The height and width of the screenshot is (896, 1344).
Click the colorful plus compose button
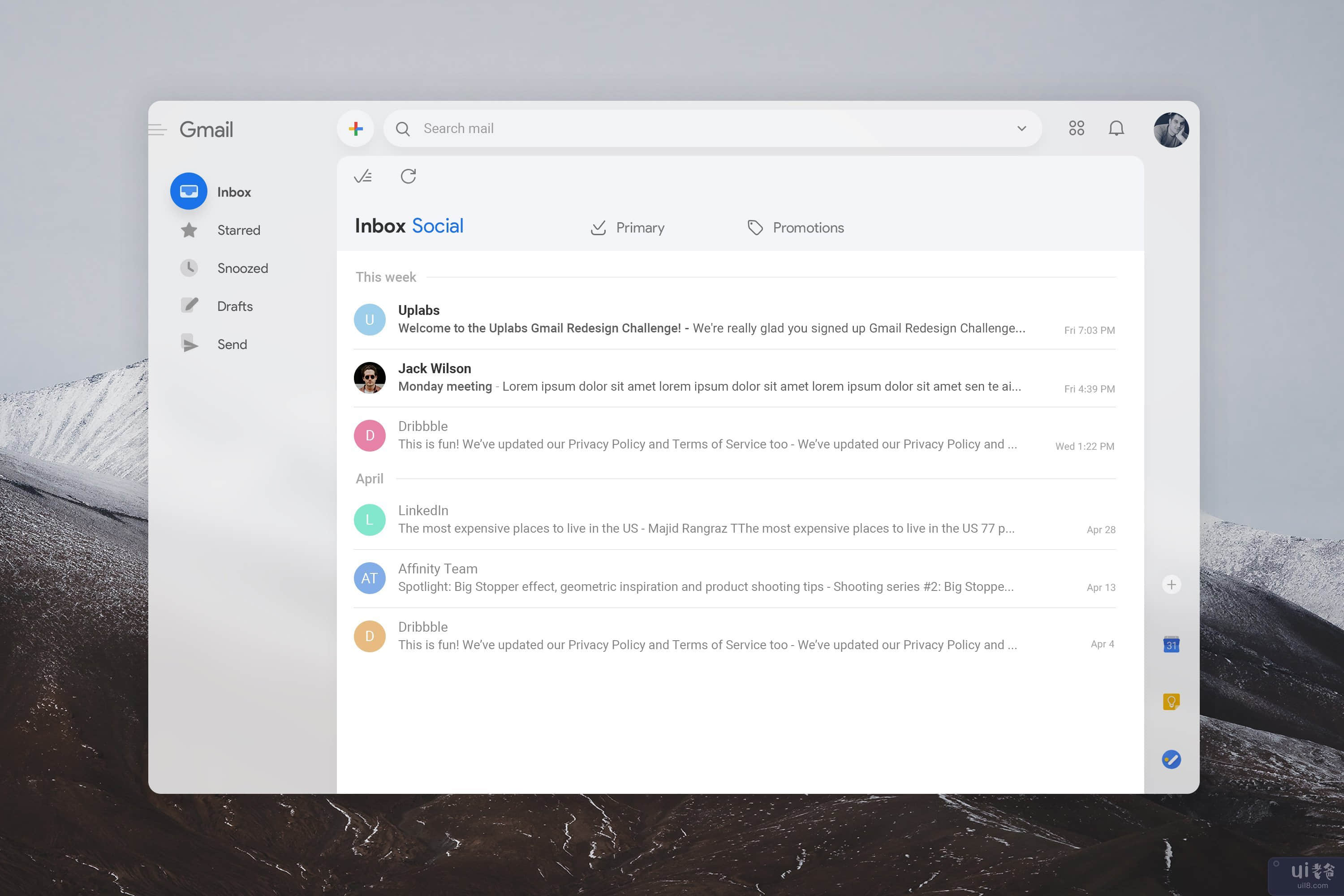click(355, 129)
